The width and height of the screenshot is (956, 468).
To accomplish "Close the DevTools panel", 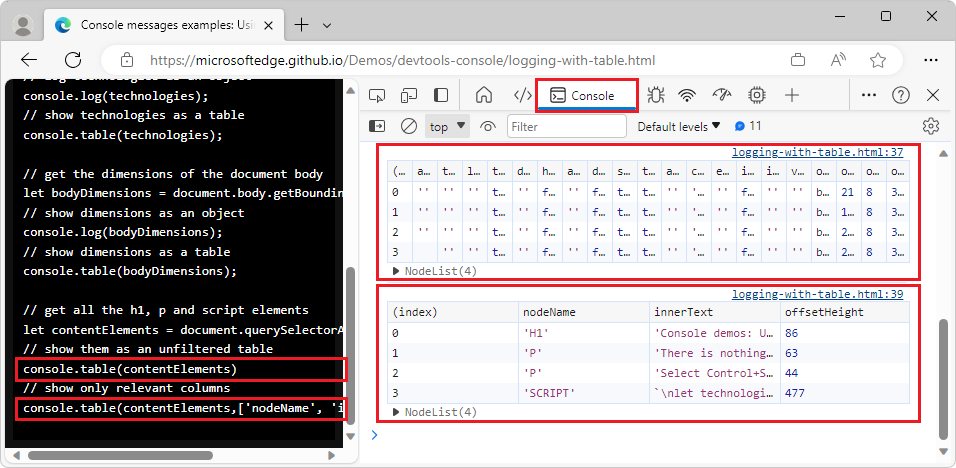I will (x=933, y=96).
